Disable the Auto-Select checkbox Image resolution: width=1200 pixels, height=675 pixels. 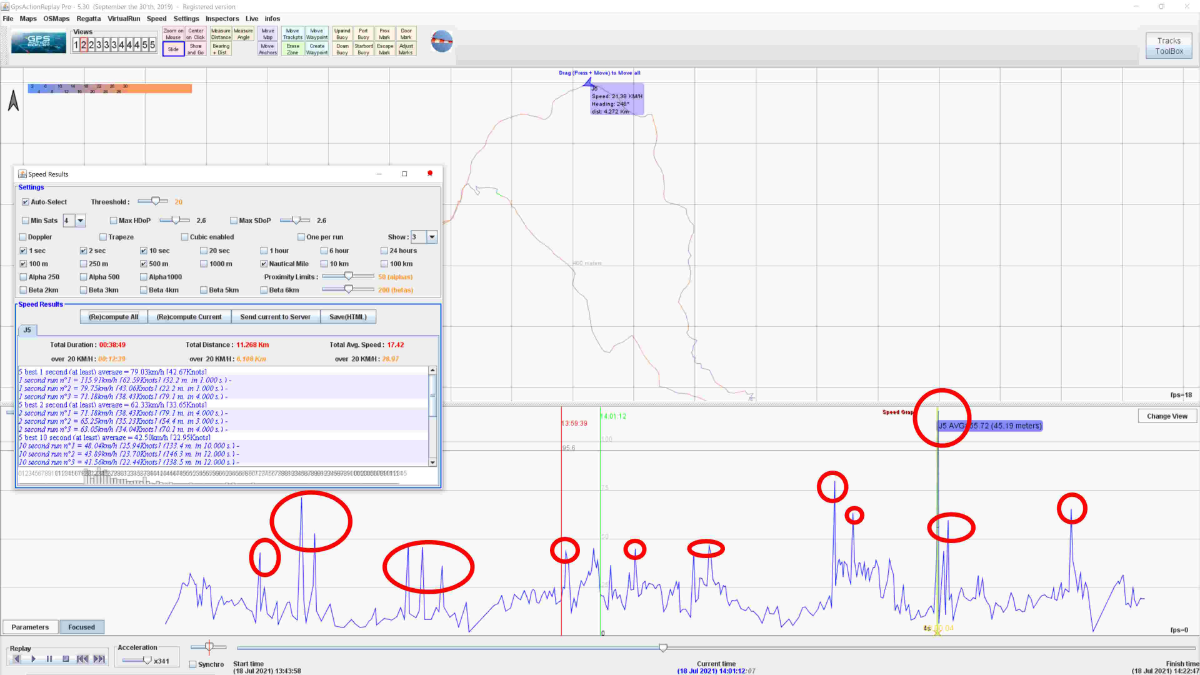coord(26,202)
